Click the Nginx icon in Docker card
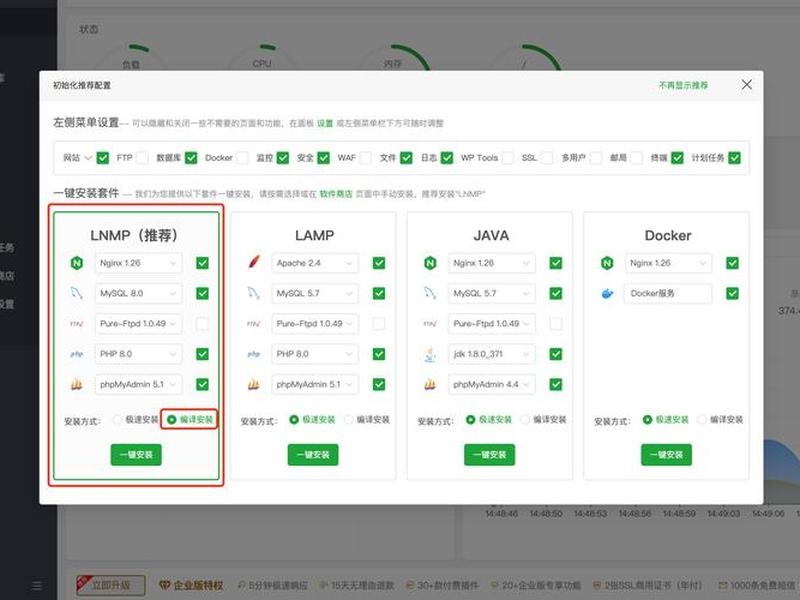The image size is (800, 600). [x=607, y=263]
